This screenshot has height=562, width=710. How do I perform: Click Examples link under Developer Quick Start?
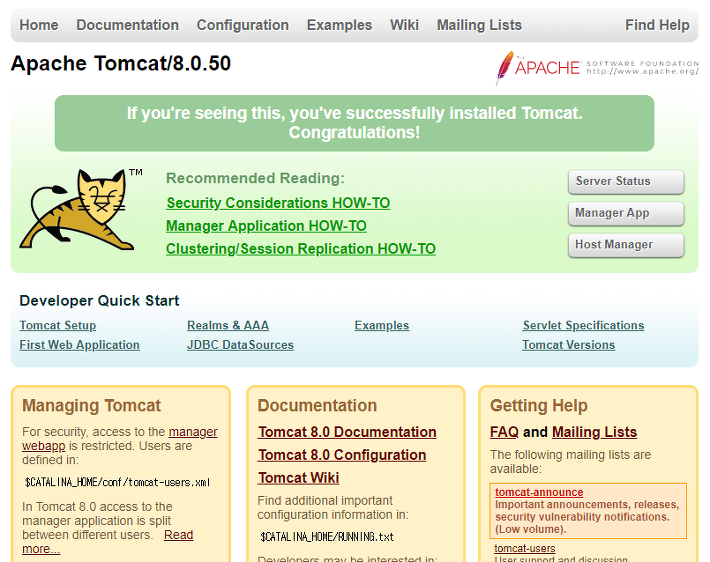pos(382,326)
